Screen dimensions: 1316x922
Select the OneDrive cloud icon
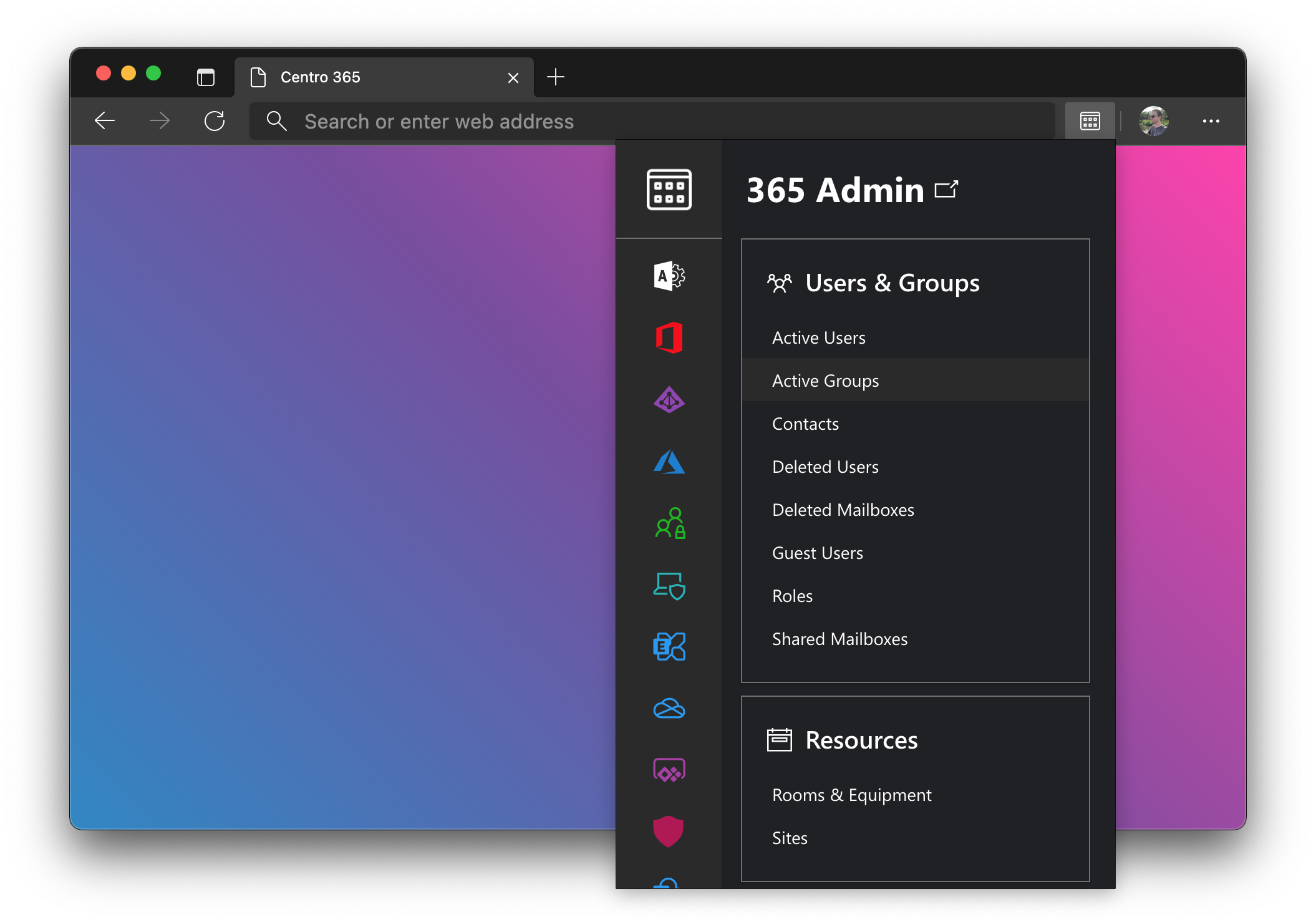click(x=669, y=709)
